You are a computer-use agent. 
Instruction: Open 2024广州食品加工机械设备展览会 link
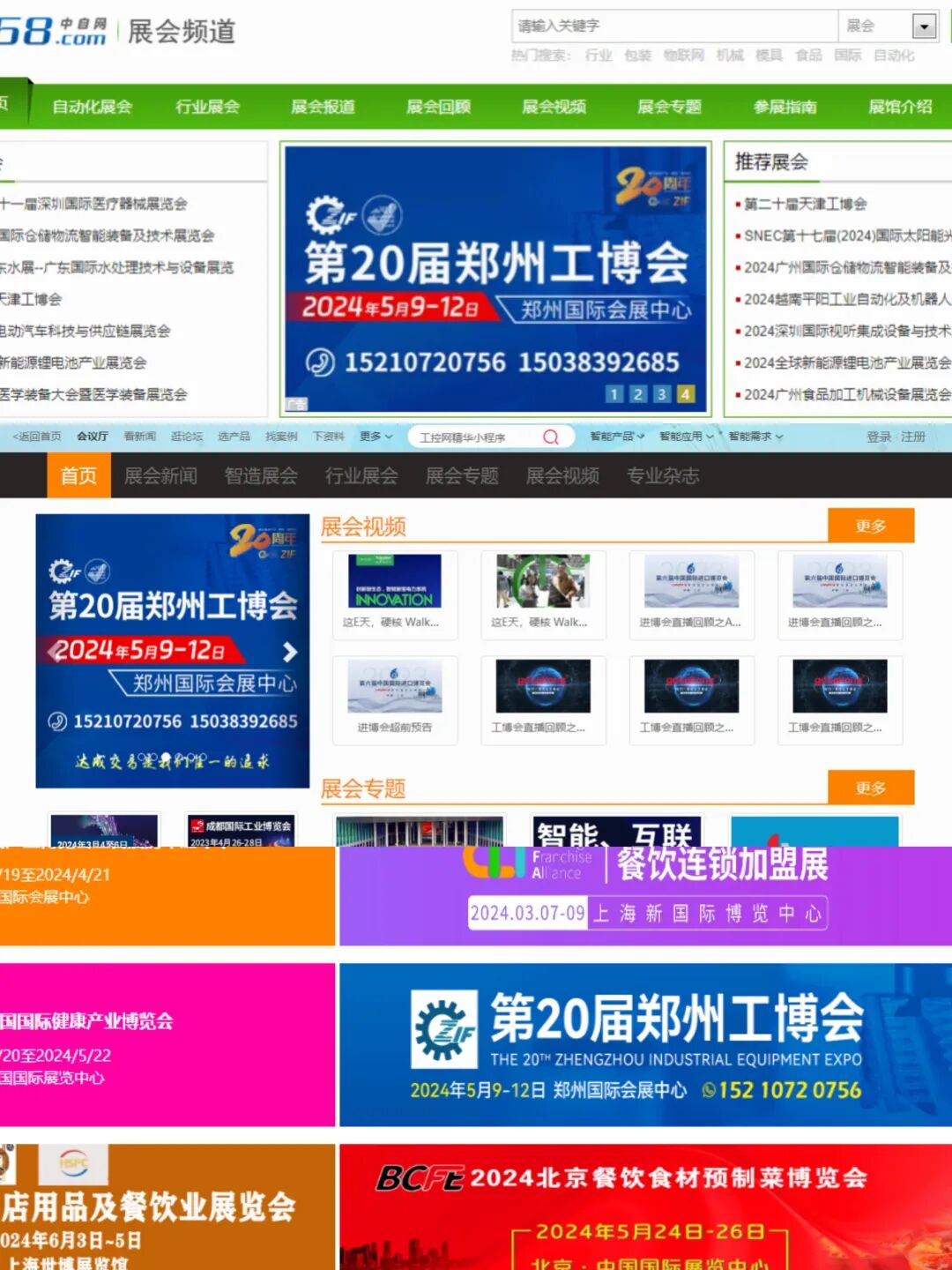point(848,394)
